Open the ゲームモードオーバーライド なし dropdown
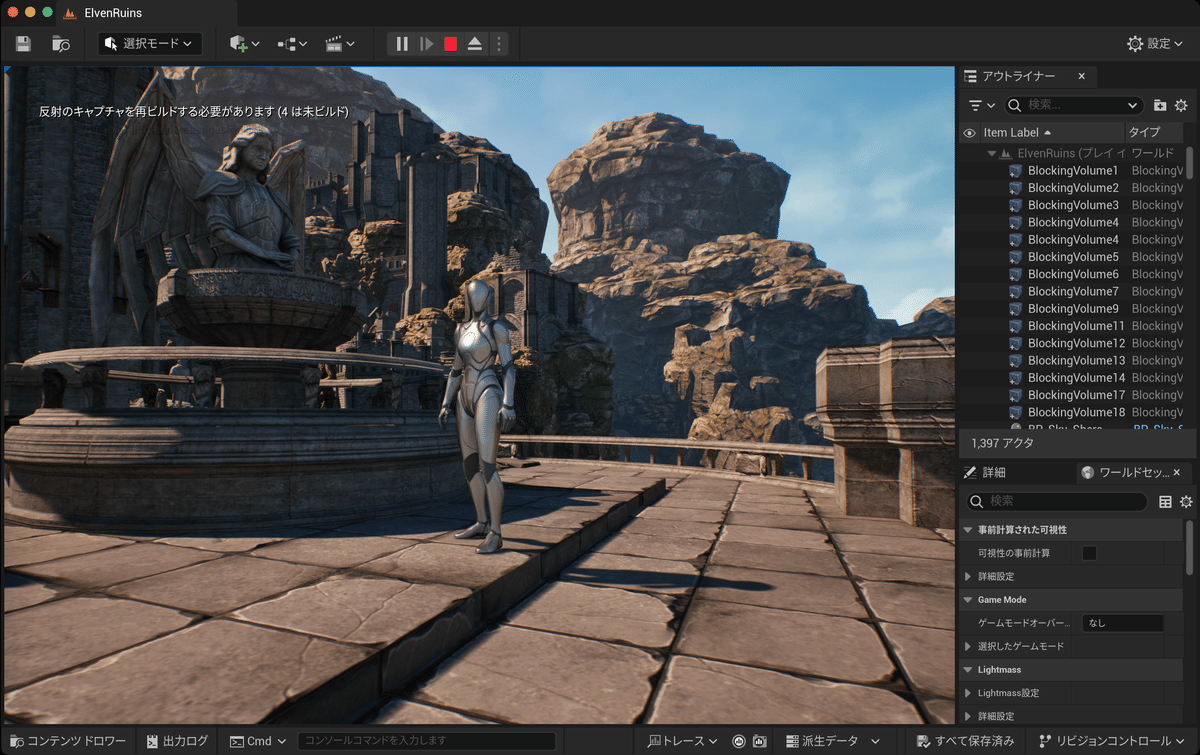Screen dimensions: 1200x755 (1122, 622)
